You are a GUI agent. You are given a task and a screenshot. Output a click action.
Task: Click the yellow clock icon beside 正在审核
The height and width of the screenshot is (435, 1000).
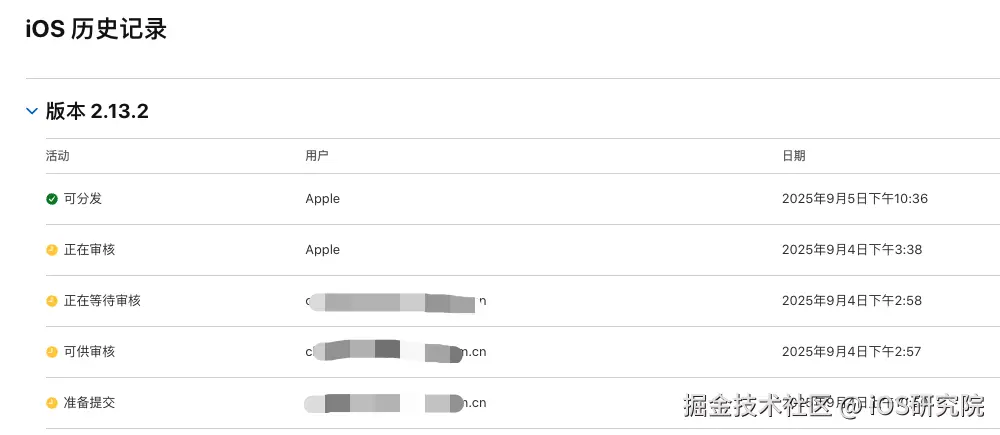point(52,250)
